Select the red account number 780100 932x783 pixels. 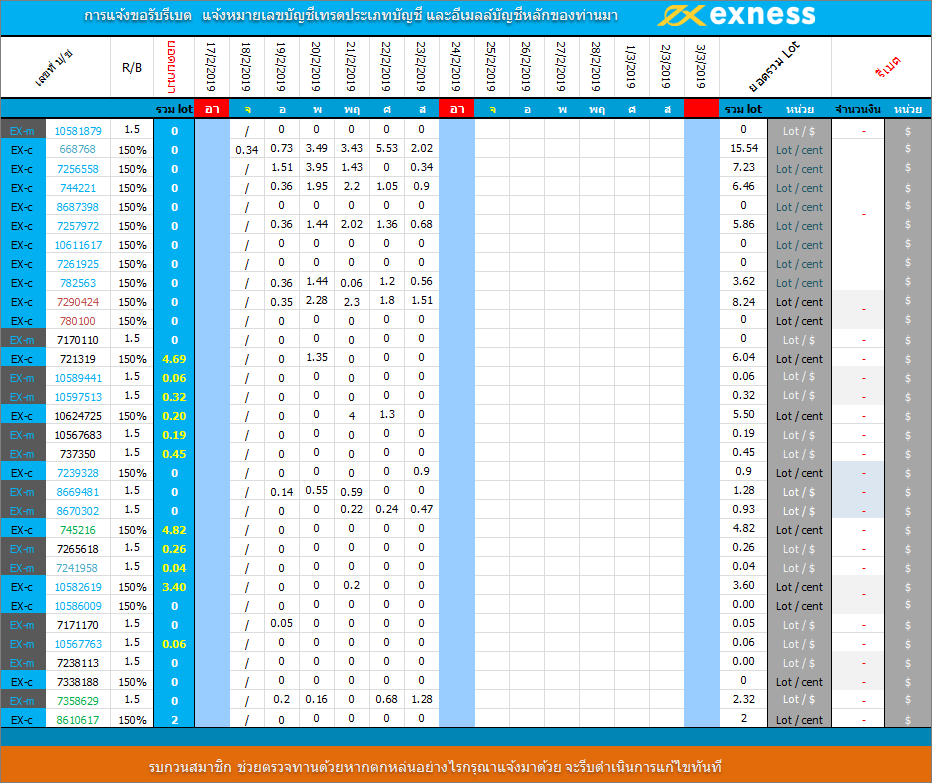[78, 321]
